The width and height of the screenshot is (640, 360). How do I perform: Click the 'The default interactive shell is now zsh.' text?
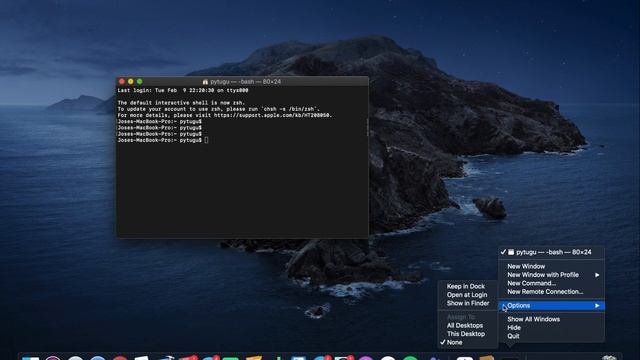point(181,103)
